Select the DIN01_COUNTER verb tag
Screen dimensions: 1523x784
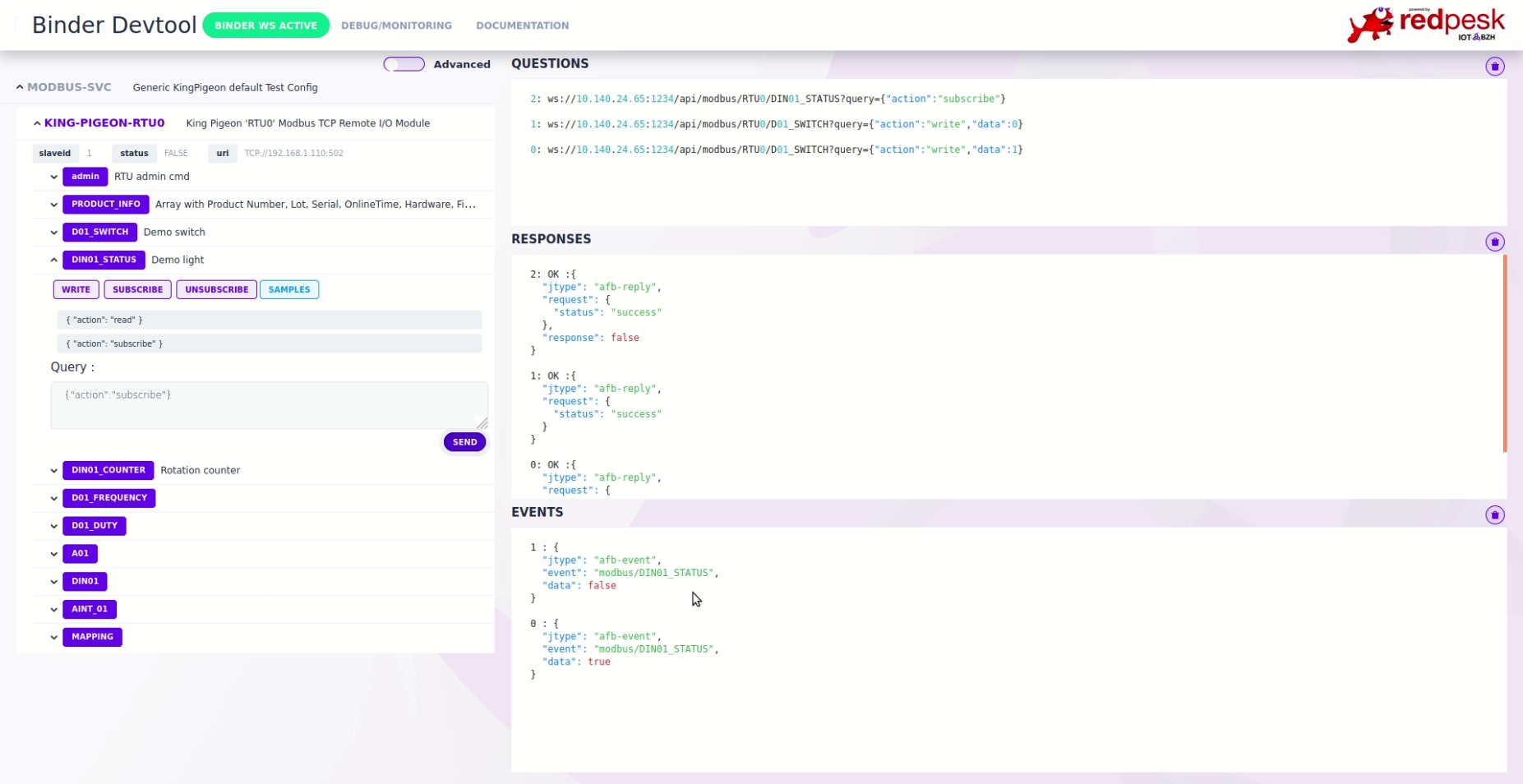point(108,470)
